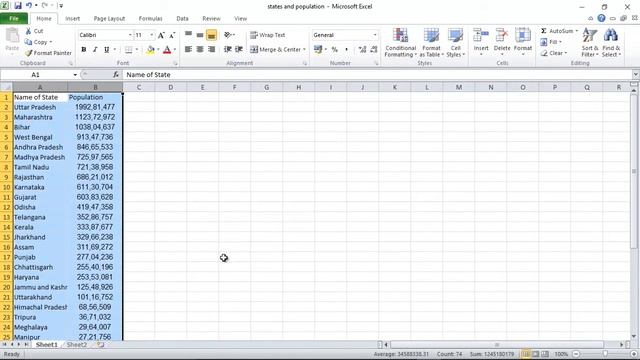The image size is (640, 360).
Task: Switch to the Insert tab
Action: pos(73,18)
